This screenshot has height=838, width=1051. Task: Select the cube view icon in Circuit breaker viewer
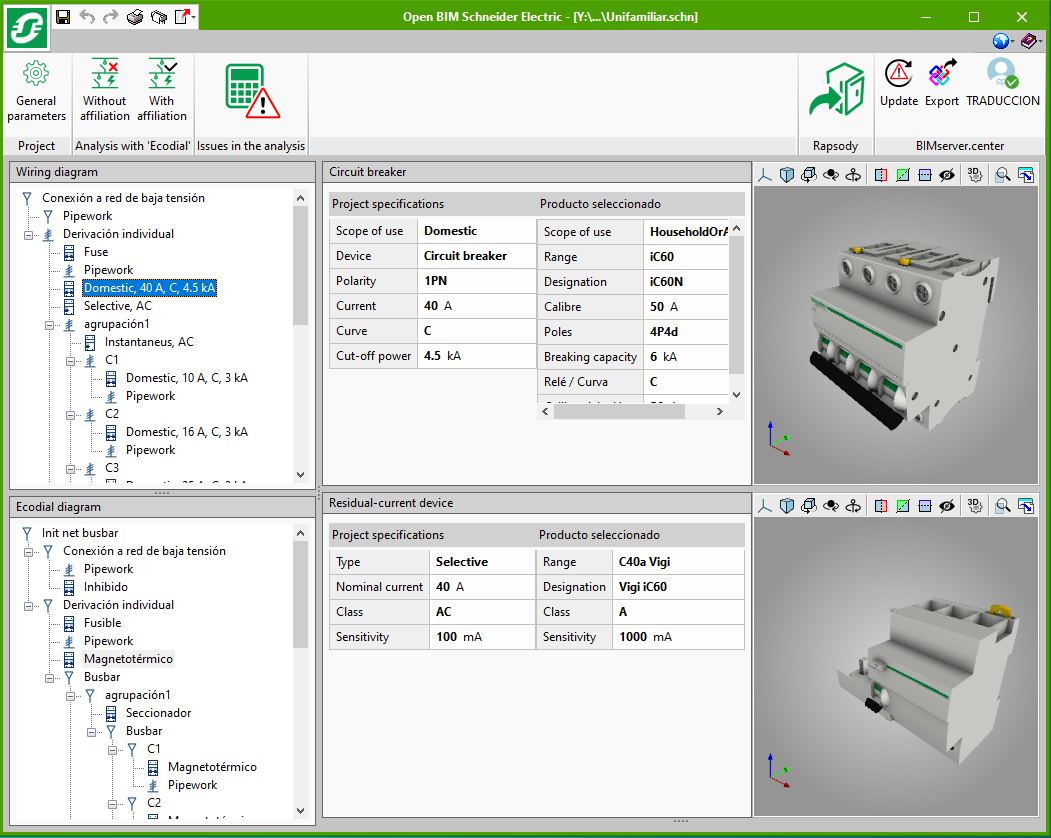tap(787, 175)
